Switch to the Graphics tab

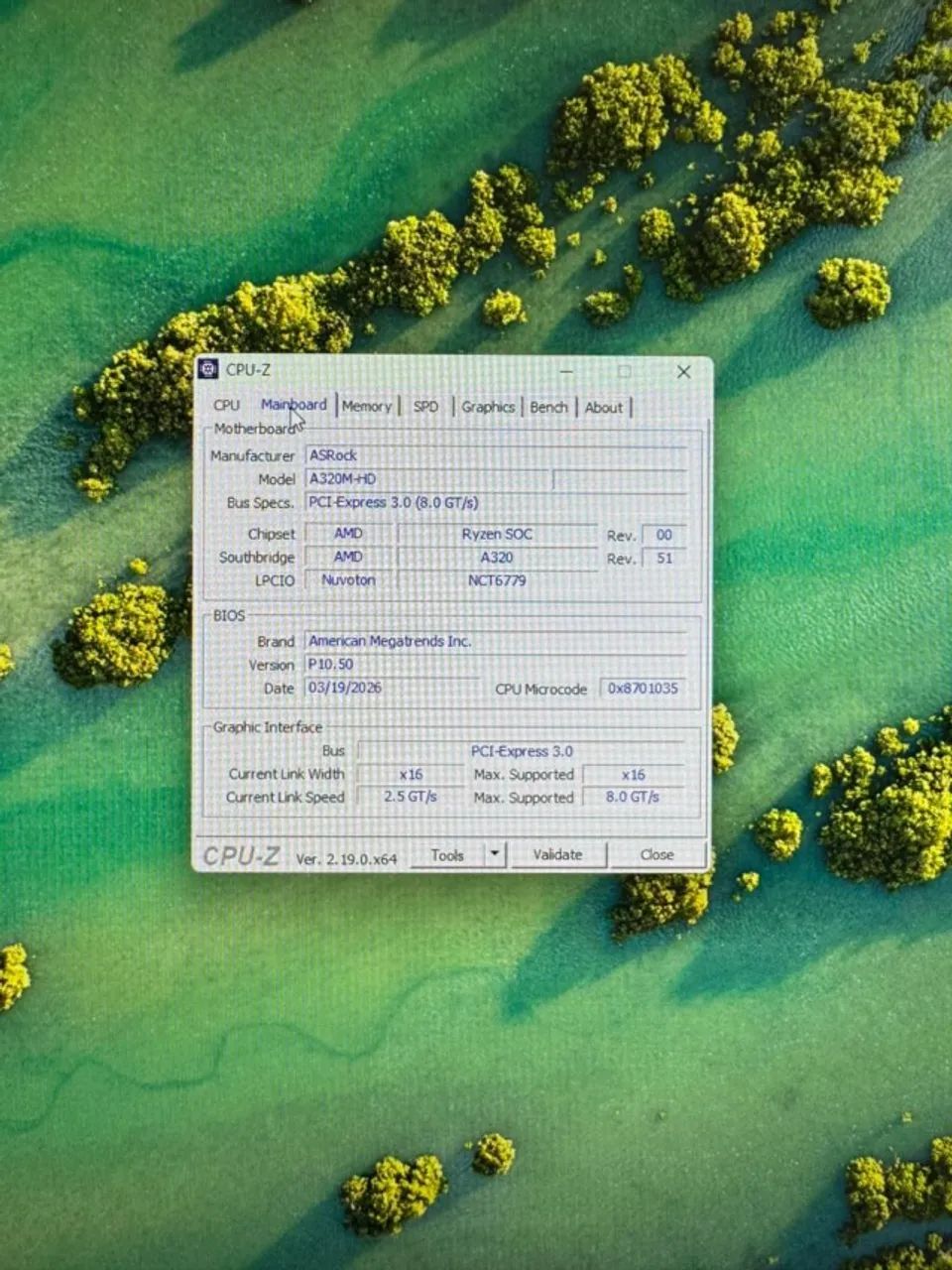(x=488, y=407)
